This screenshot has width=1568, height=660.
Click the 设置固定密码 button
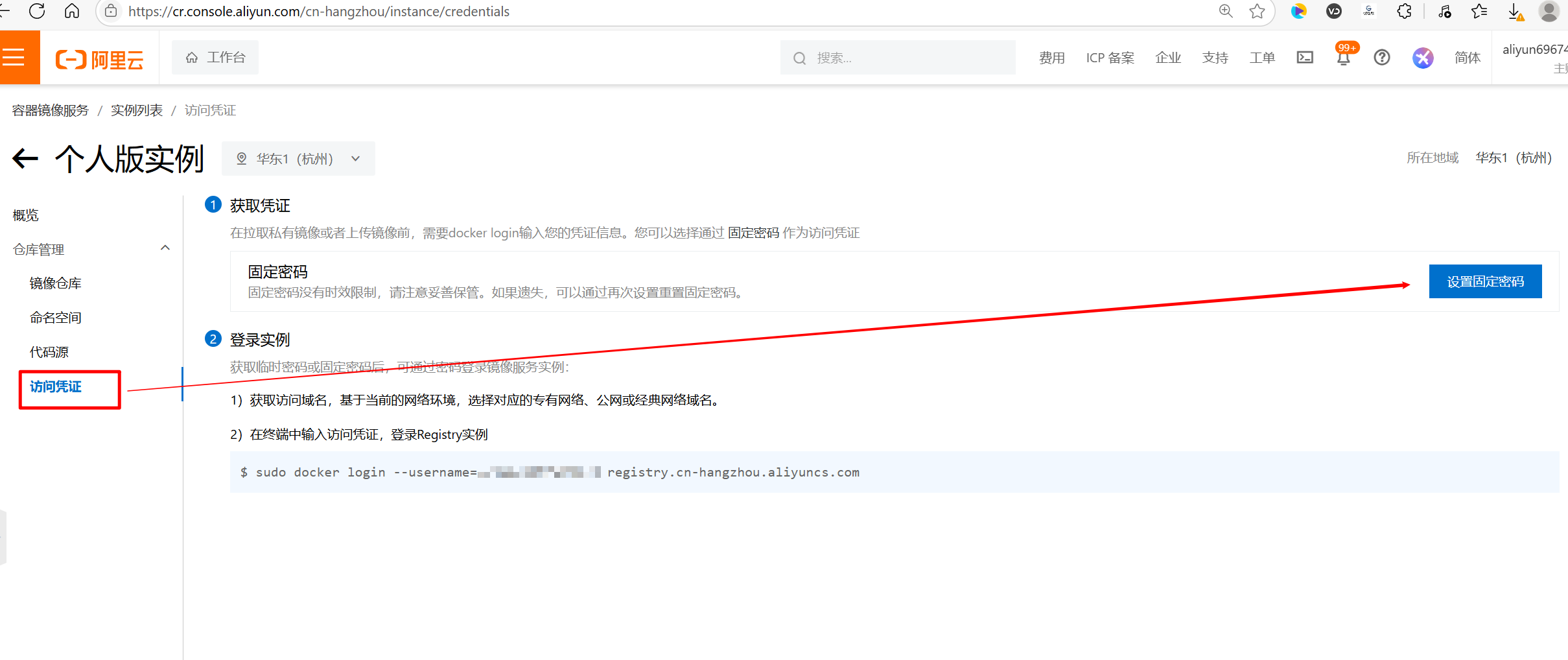pos(1485,281)
